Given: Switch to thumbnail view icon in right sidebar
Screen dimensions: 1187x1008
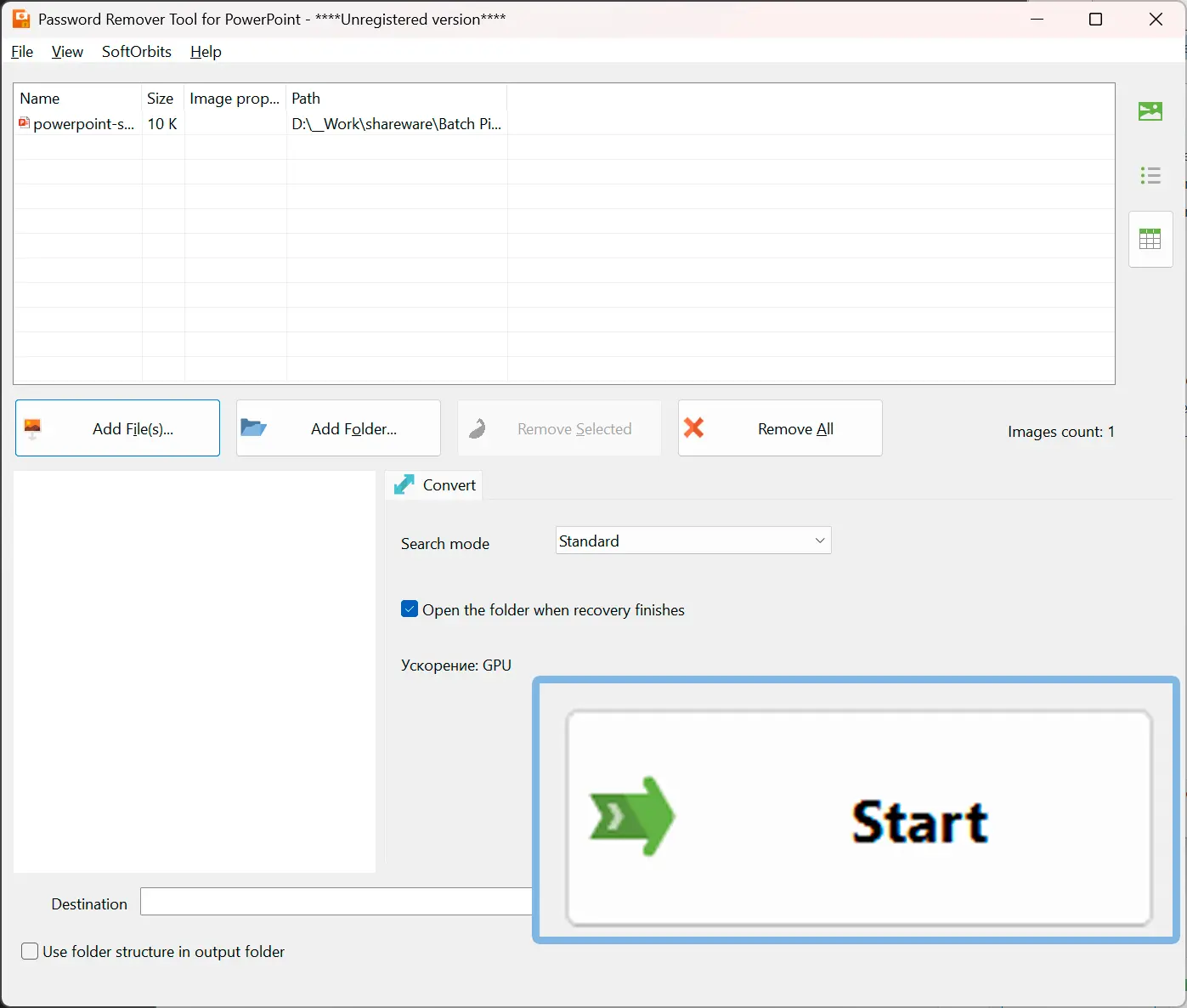Looking at the screenshot, I should pyautogui.click(x=1150, y=111).
